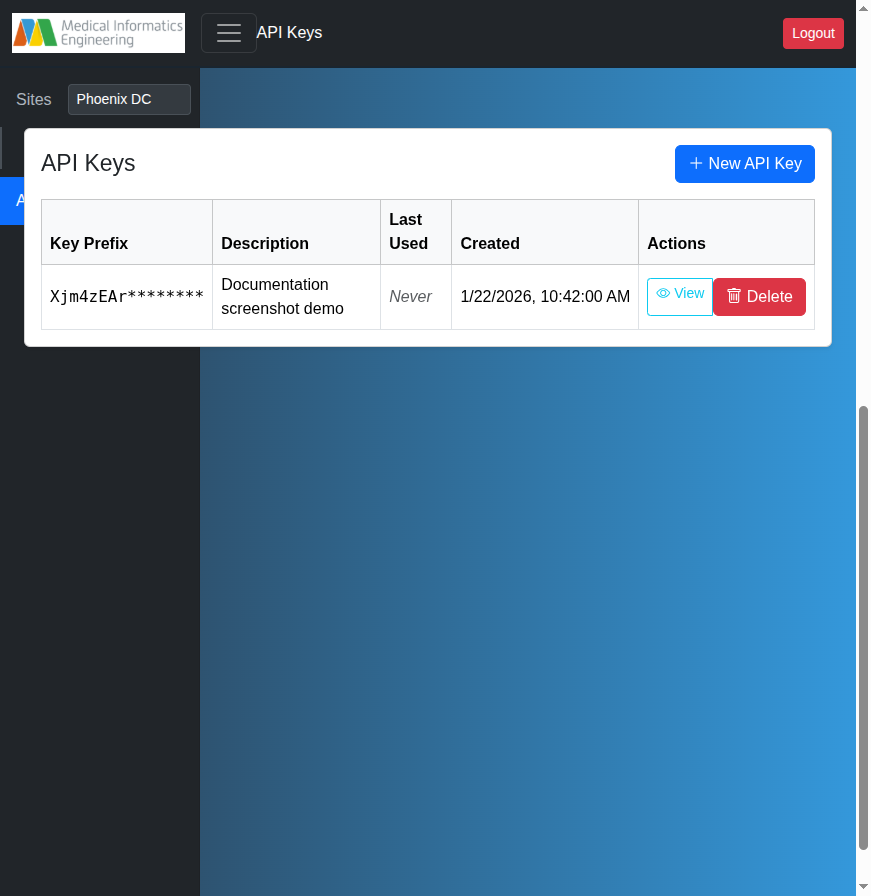871x896 pixels.
Task: Open the navigation hamburger menu
Action: [x=229, y=32]
